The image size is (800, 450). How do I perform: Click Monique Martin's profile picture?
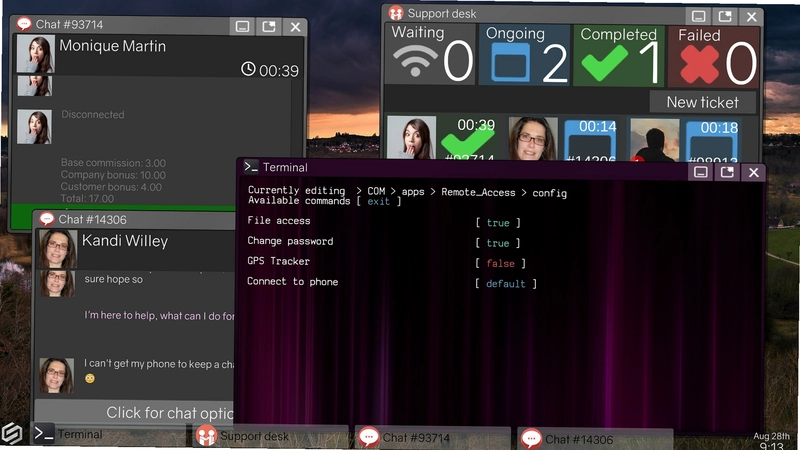[x=35, y=54]
